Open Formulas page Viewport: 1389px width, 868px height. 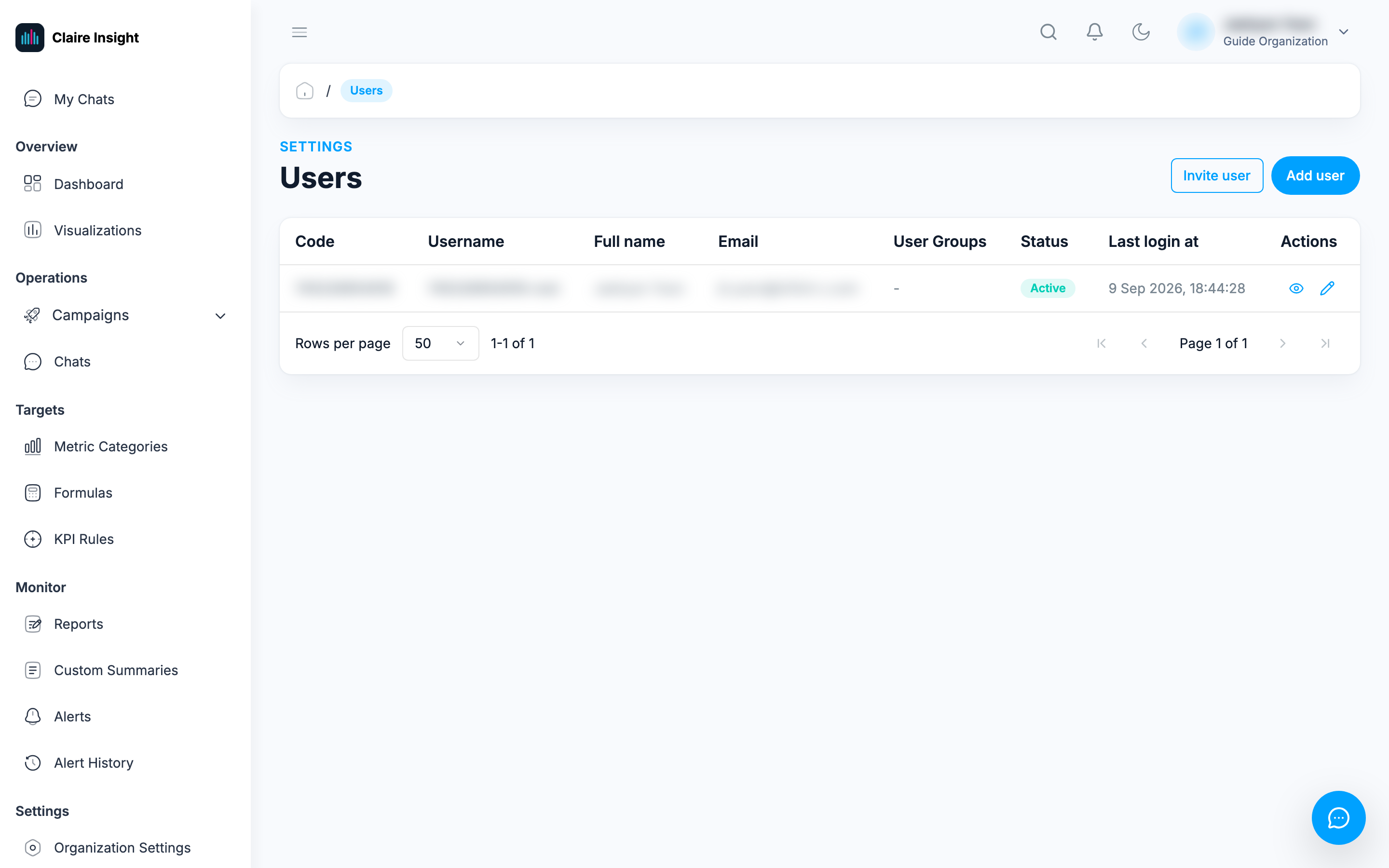click(x=83, y=492)
